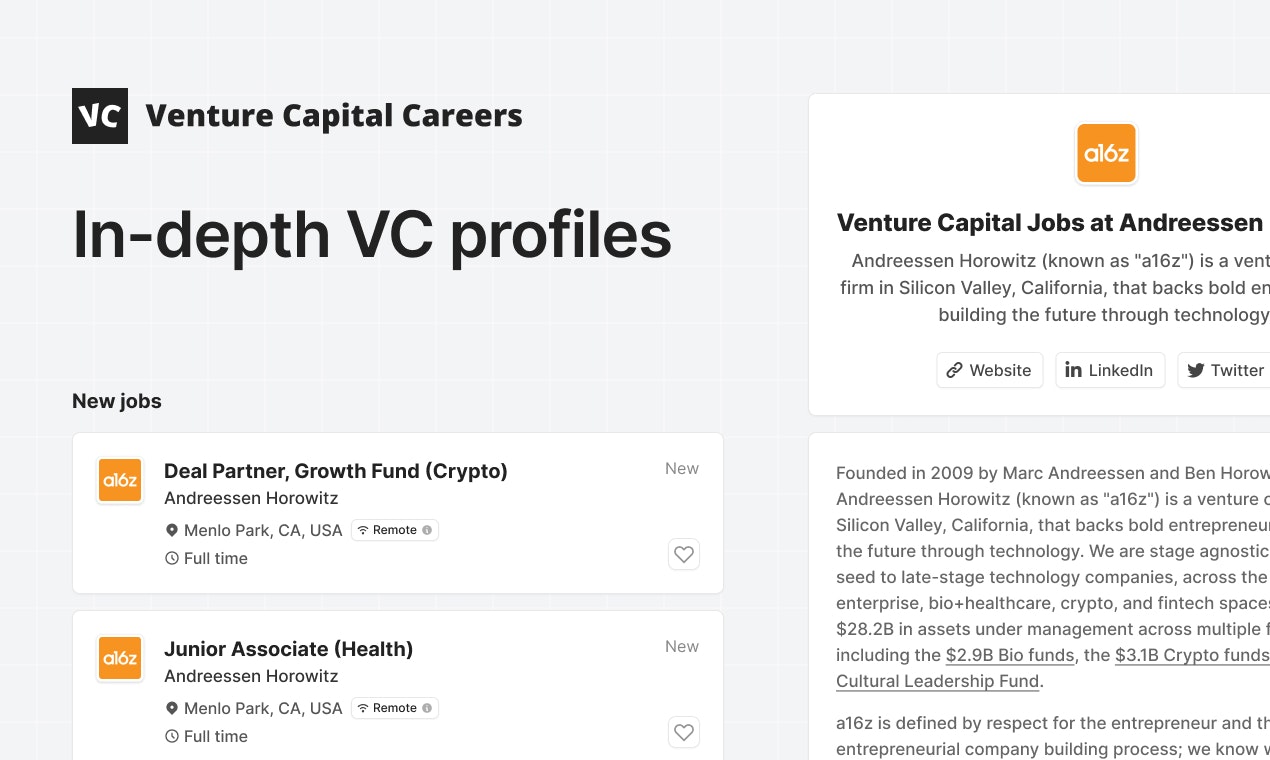Open the $2.9B Bio funds link
1270x760 pixels.
pos(1009,655)
